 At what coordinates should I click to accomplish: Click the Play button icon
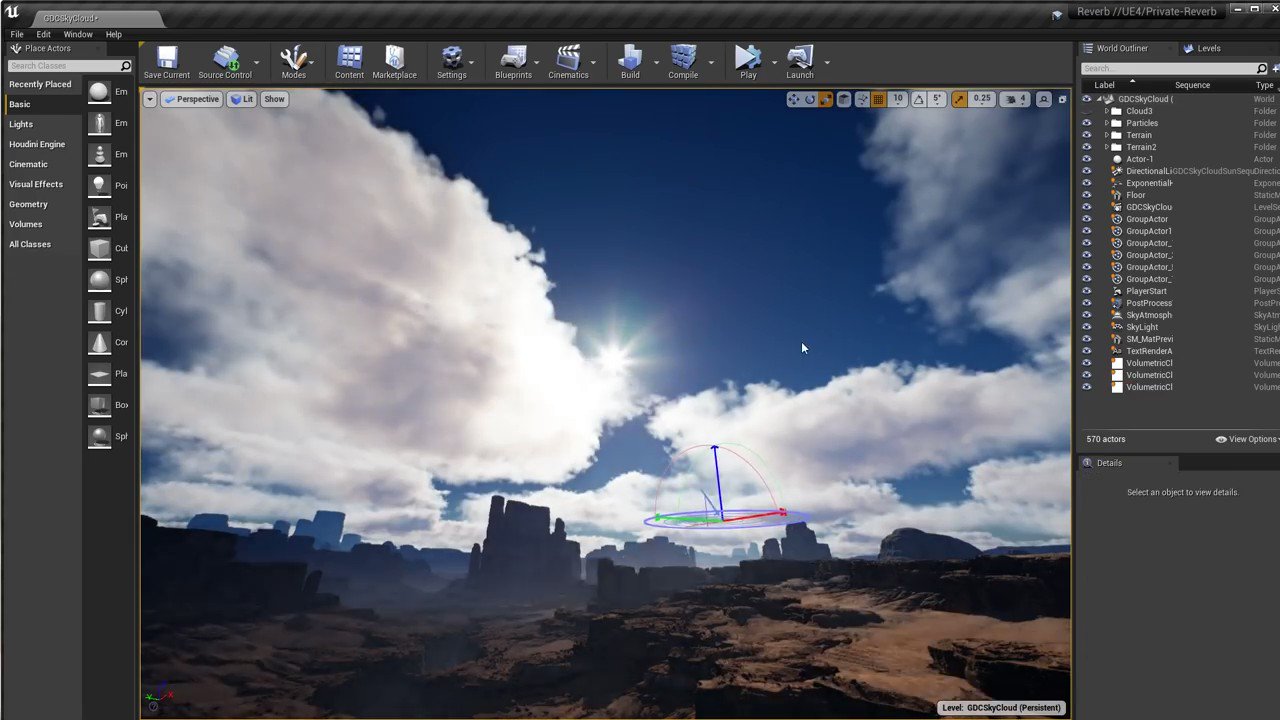748,57
